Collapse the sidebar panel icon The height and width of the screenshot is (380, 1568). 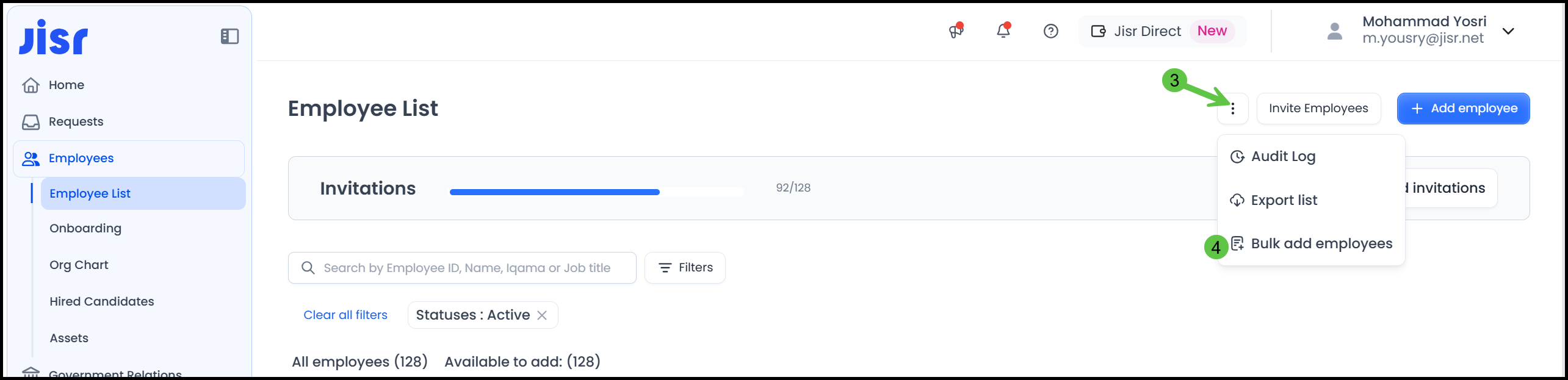(229, 37)
